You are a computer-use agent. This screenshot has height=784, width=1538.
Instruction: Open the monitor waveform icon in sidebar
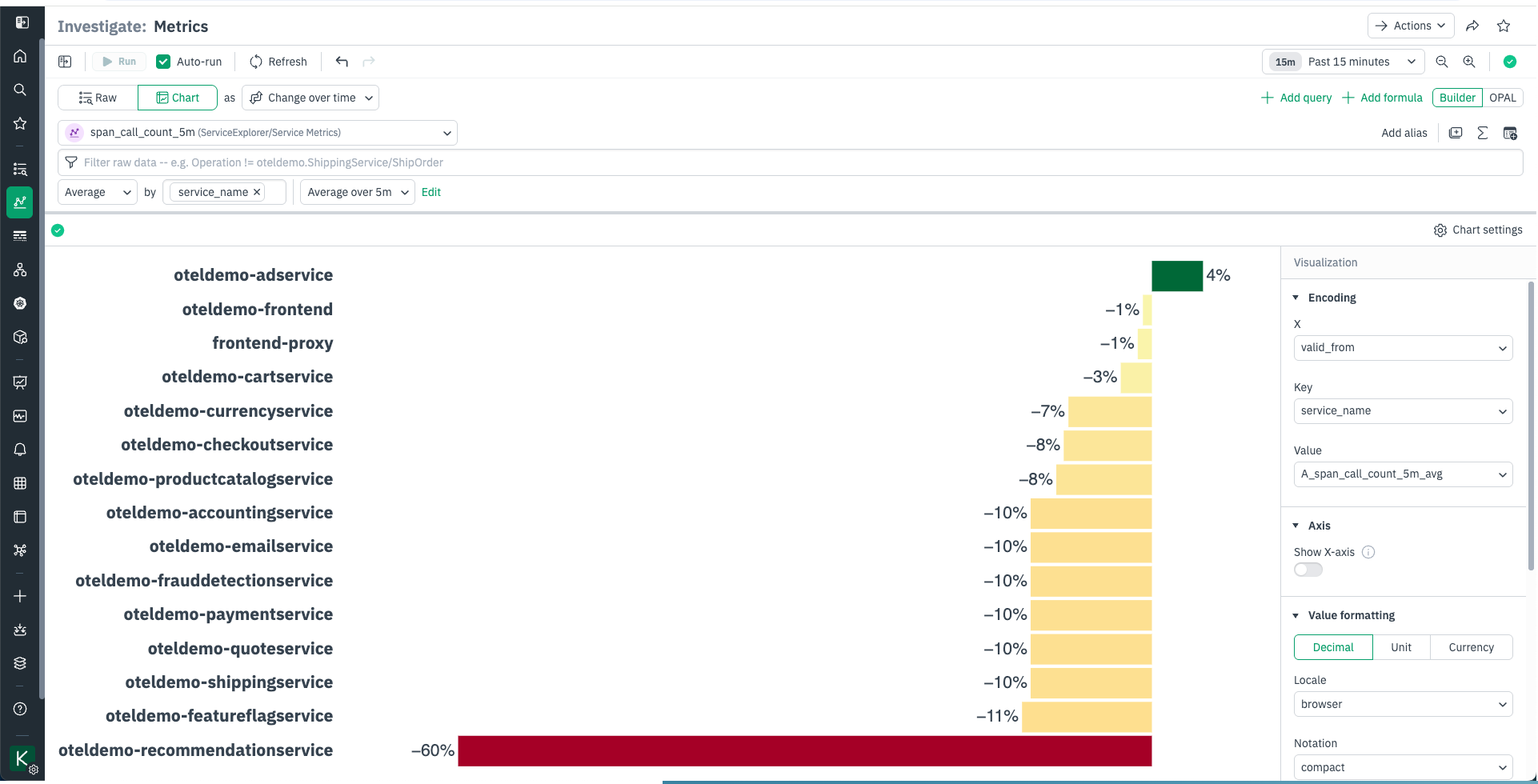20,416
